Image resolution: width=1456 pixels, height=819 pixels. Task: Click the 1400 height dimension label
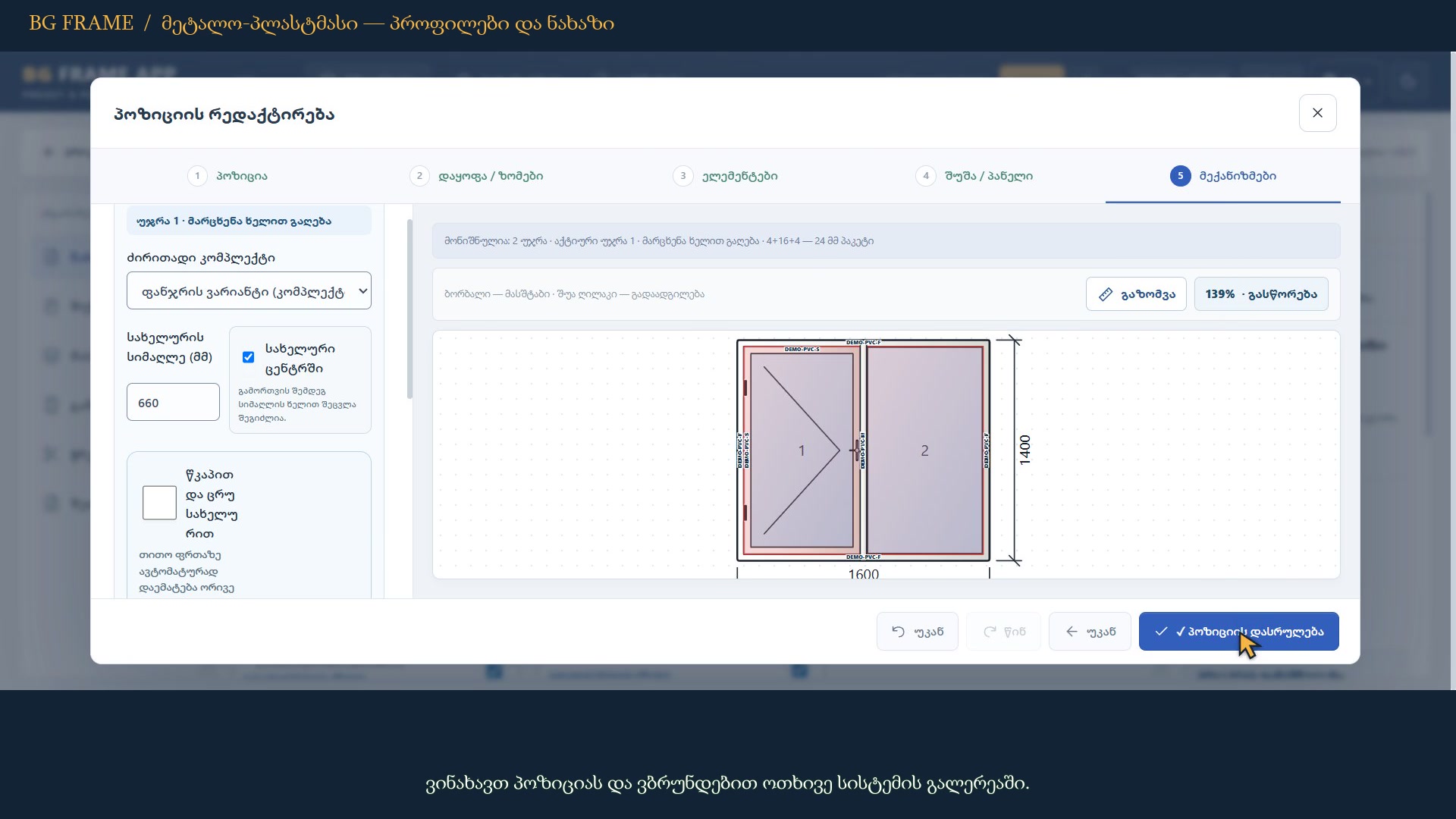[1025, 450]
